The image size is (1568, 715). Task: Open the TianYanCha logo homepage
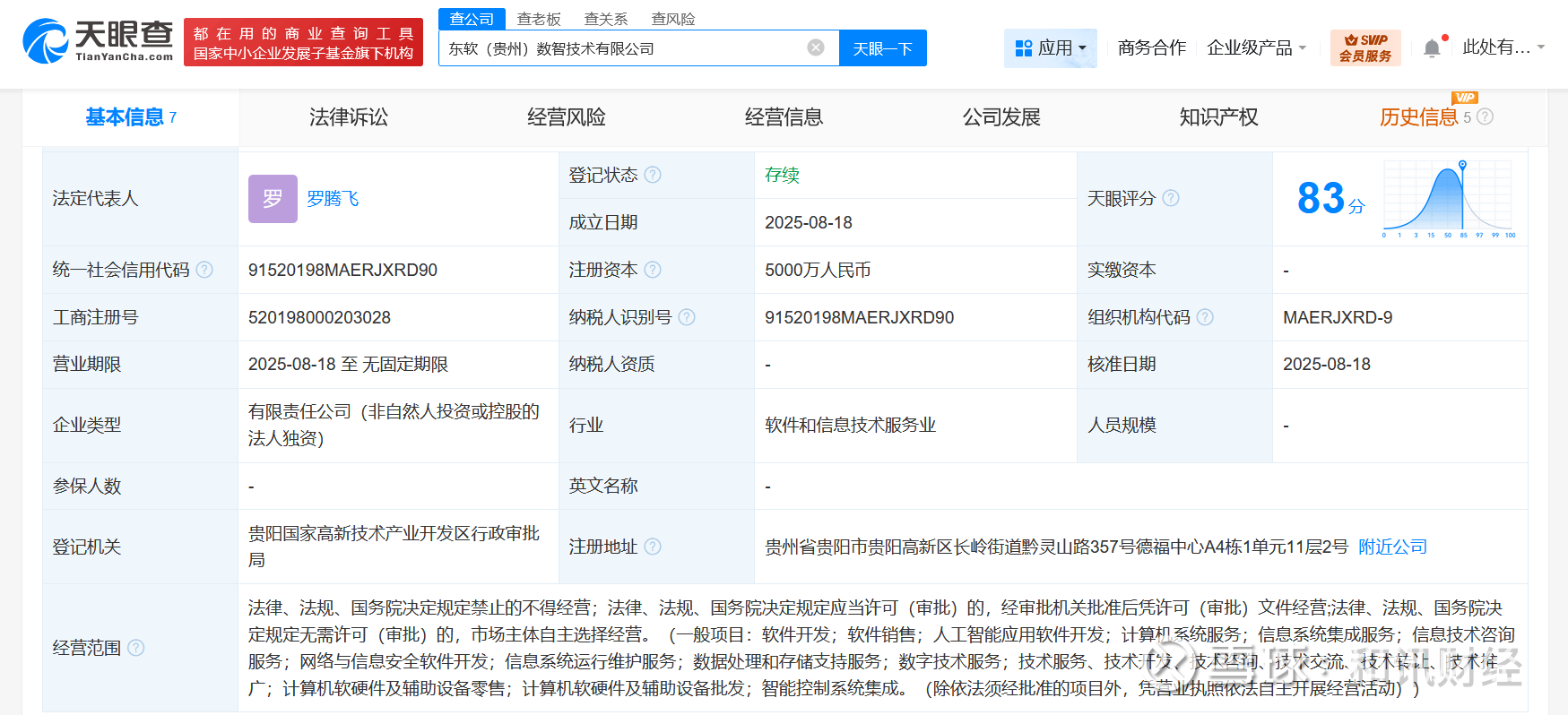tap(98, 41)
